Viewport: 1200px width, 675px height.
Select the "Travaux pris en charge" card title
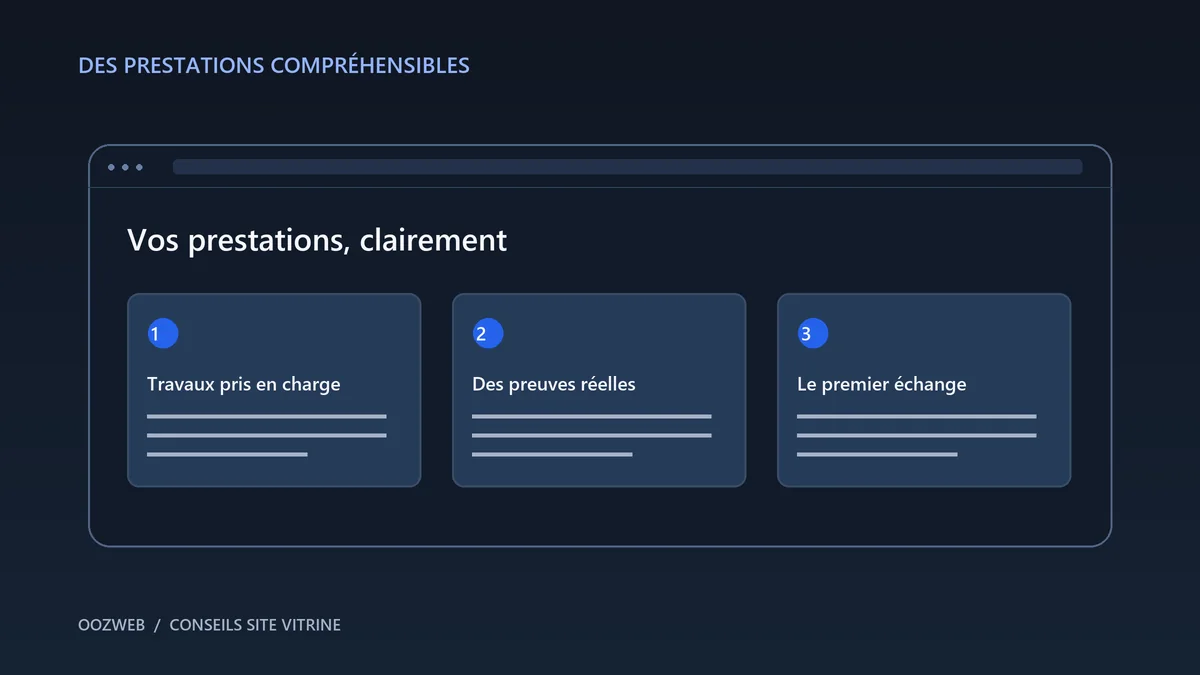point(244,384)
